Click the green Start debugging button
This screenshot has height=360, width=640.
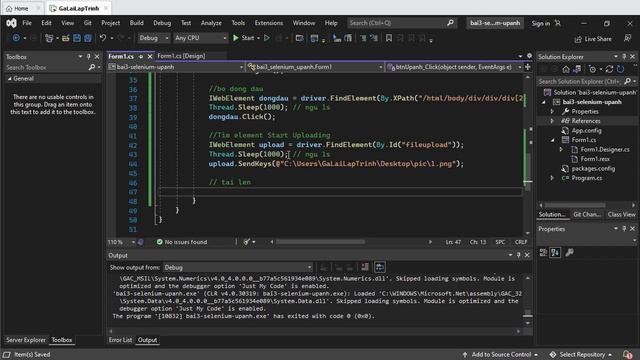coord(236,38)
